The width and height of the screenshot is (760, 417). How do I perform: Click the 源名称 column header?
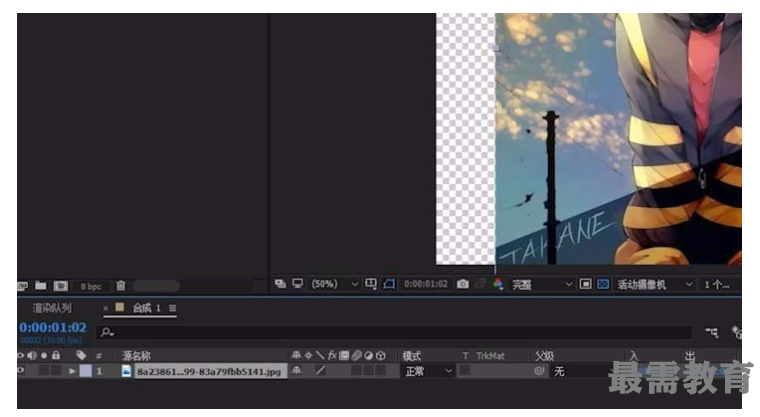(x=136, y=356)
